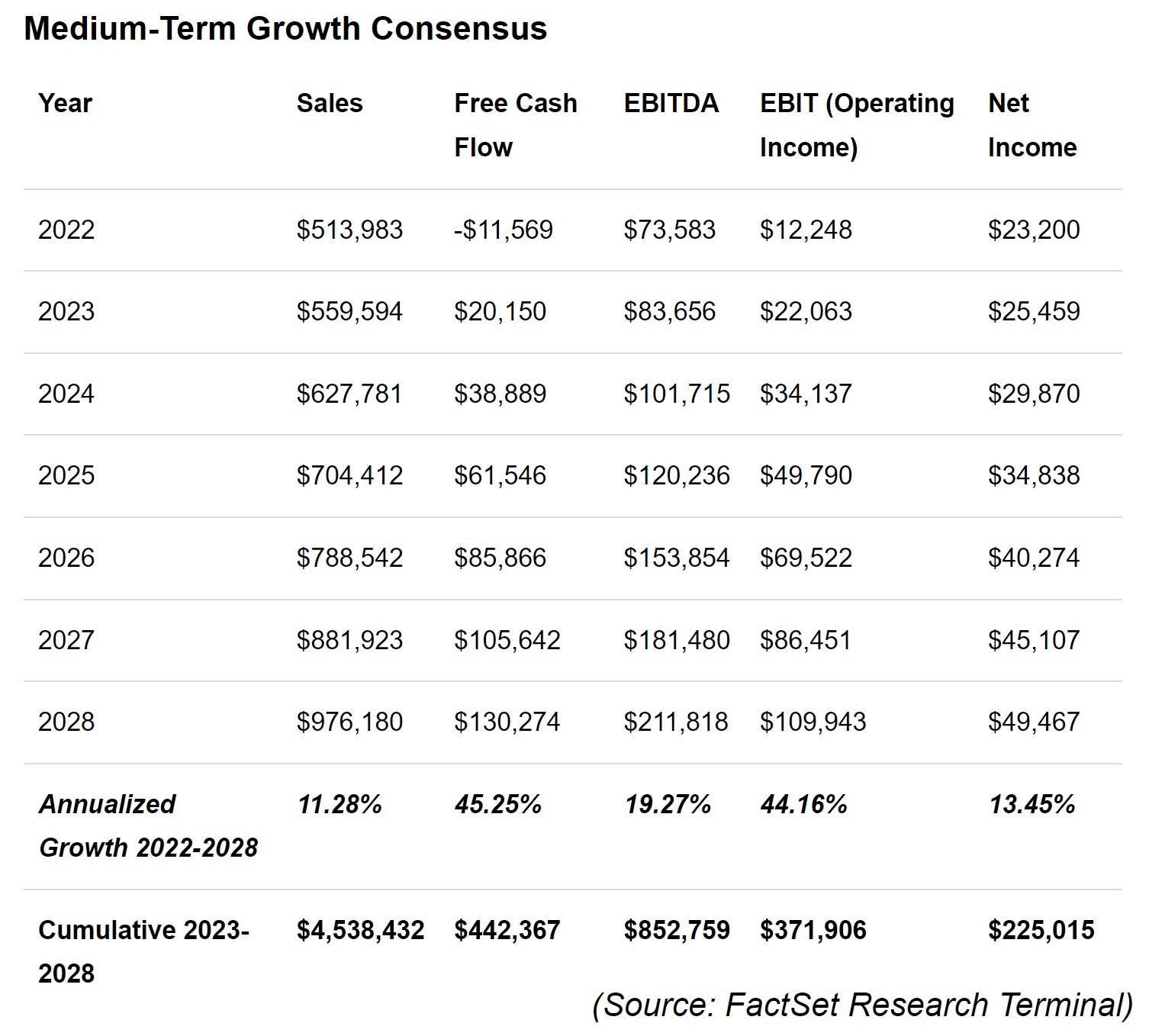Screen dimensions: 1149x1036
Task: Select the 2028 sales value $976,180
Action: click(349, 722)
